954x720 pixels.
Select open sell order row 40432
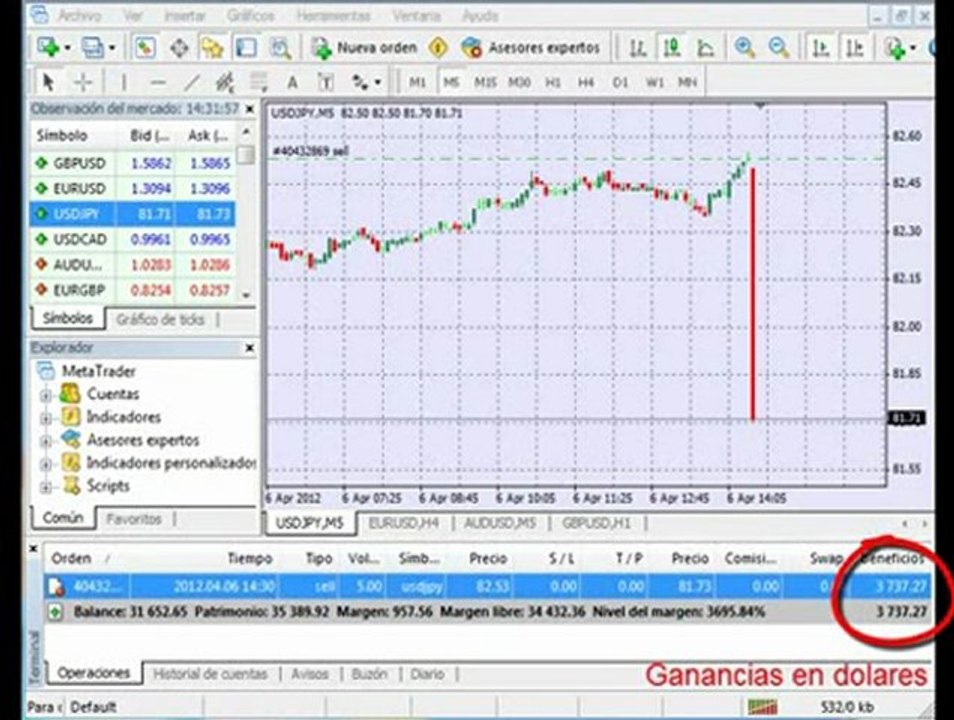click(487, 586)
